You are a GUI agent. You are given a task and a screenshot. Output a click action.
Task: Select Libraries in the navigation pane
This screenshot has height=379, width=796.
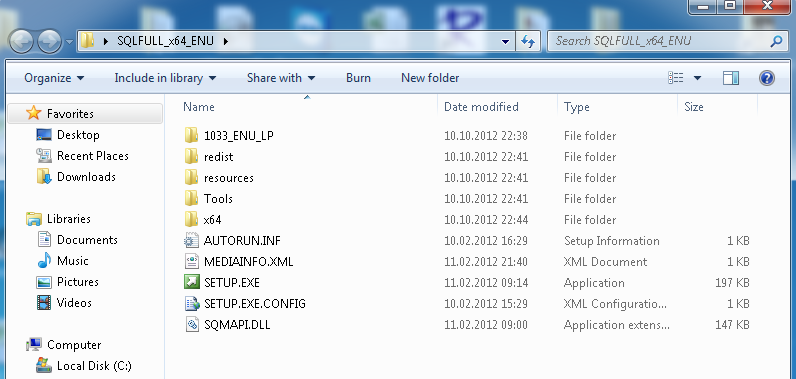[69, 219]
